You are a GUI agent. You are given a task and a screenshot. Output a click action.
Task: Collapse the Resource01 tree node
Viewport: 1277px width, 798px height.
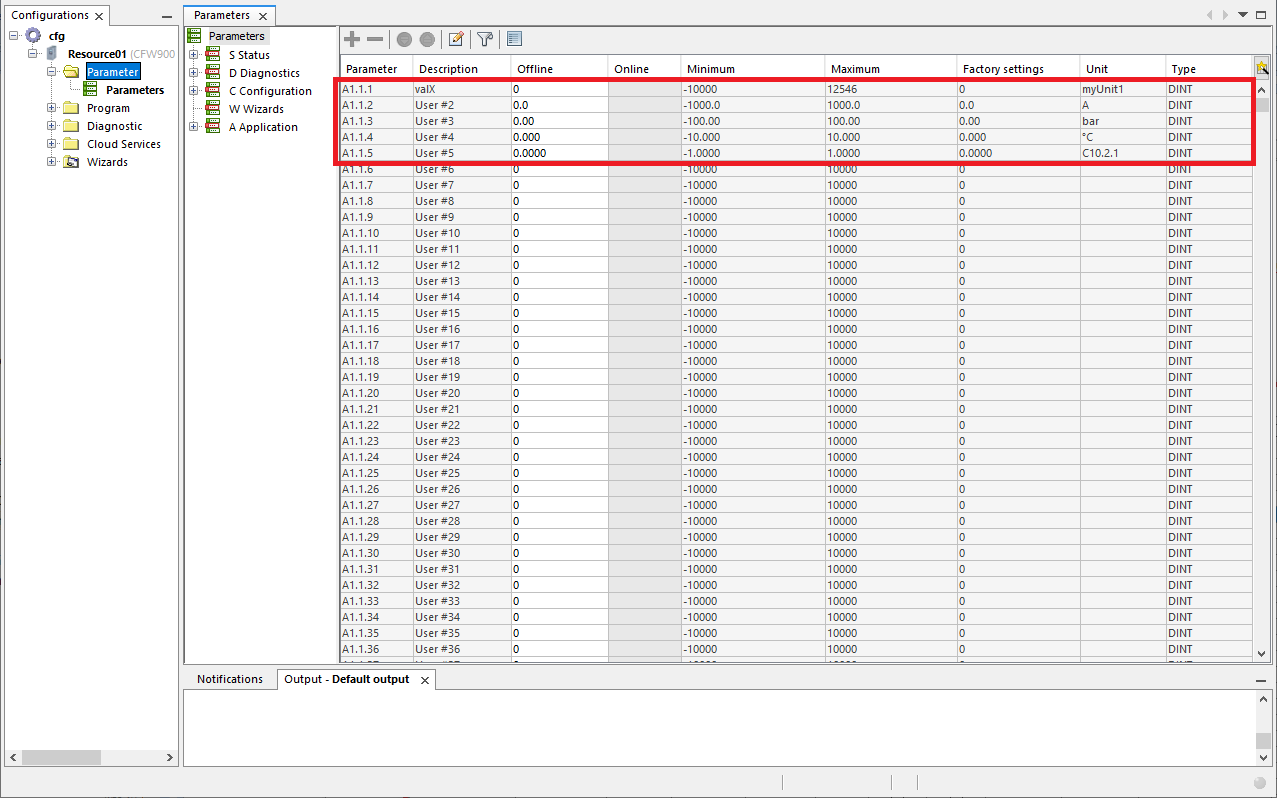(31, 53)
